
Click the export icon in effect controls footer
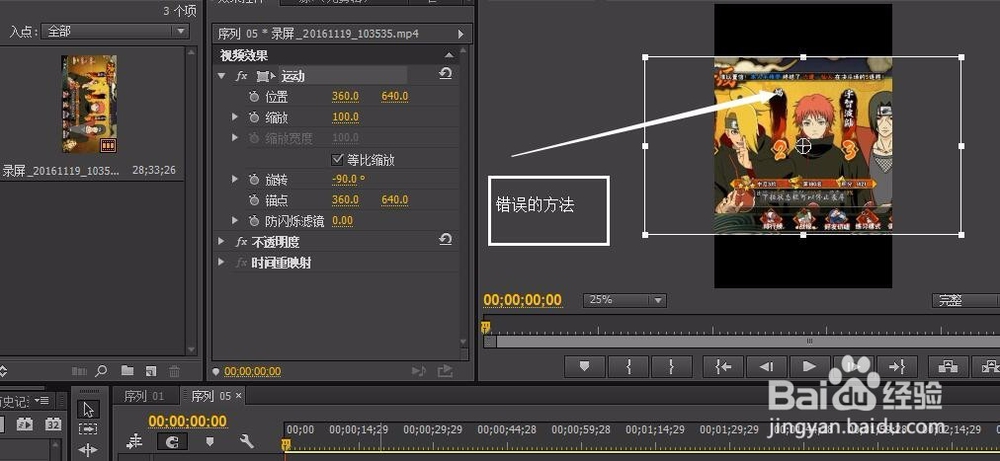[445, 370]
